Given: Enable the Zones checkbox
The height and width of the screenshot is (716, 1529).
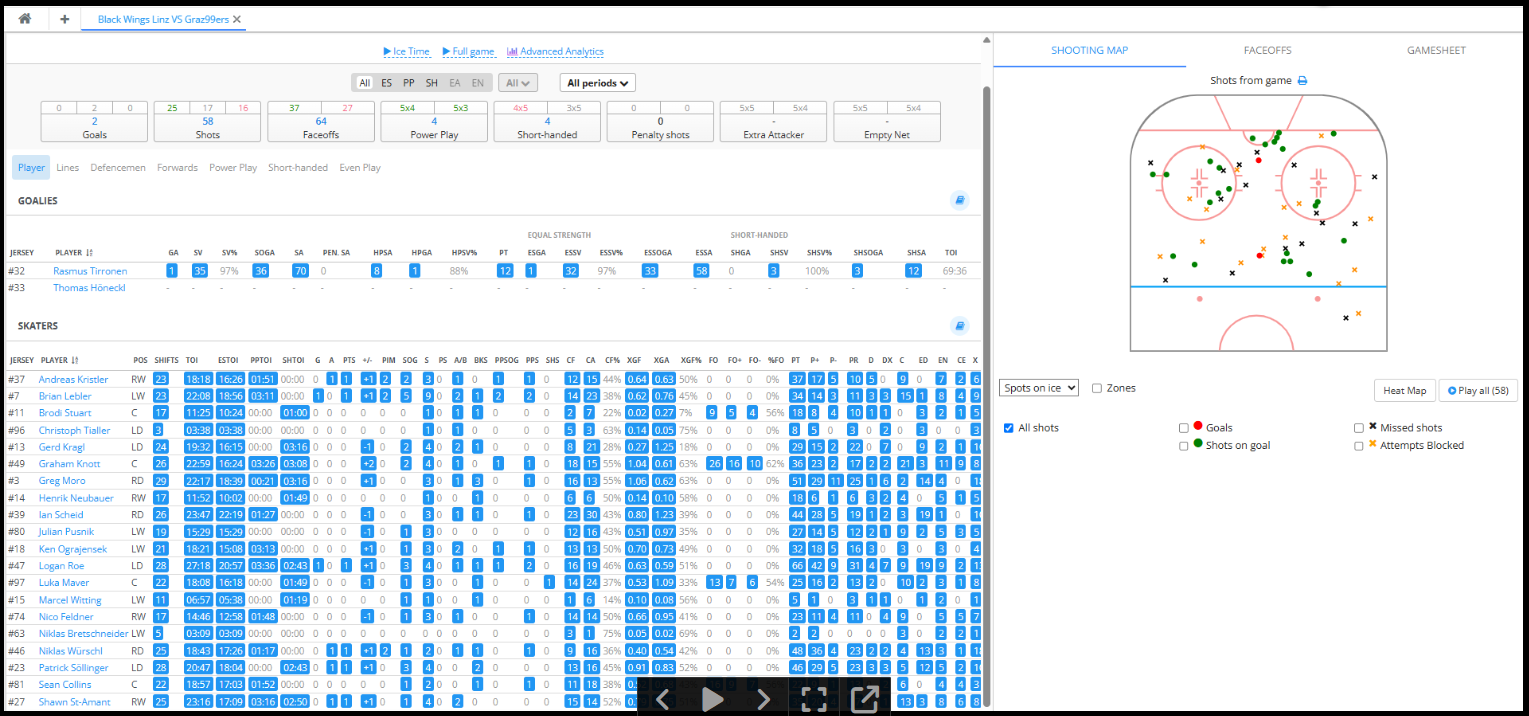Looking at the screenshot, I should point(1097,388).
